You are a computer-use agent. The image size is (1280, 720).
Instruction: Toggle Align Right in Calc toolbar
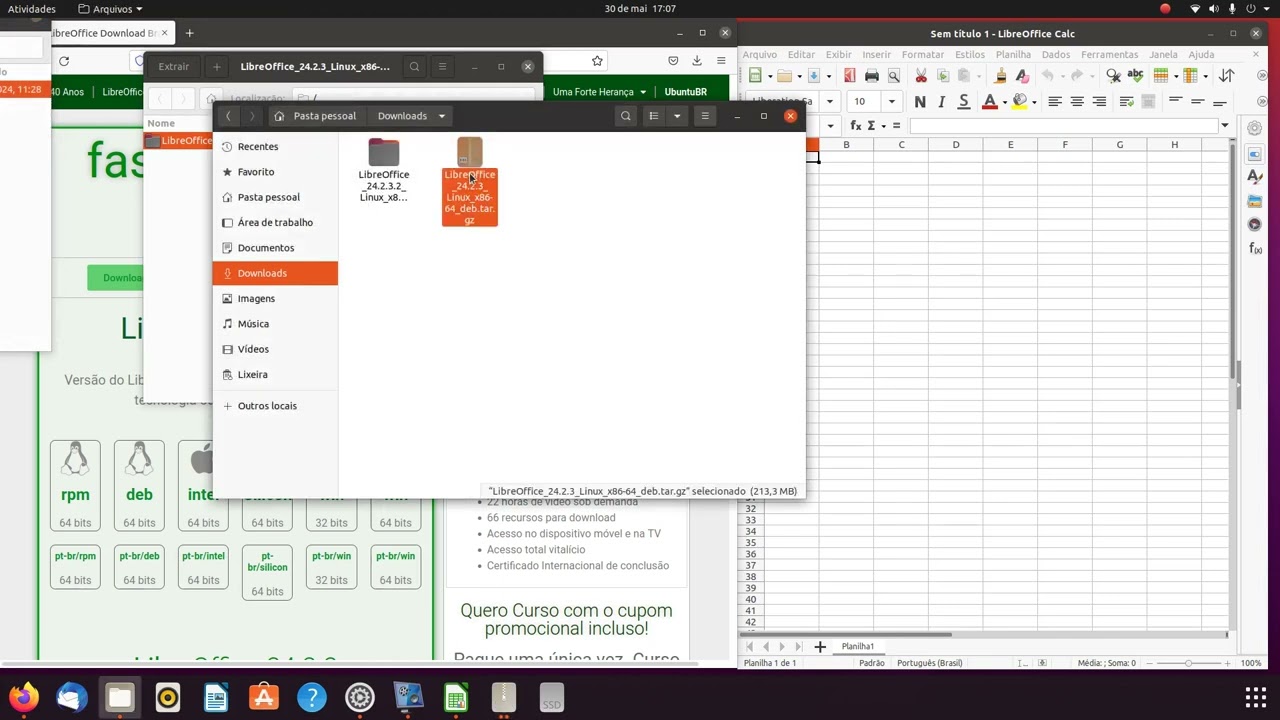[x=1099, y=101]
